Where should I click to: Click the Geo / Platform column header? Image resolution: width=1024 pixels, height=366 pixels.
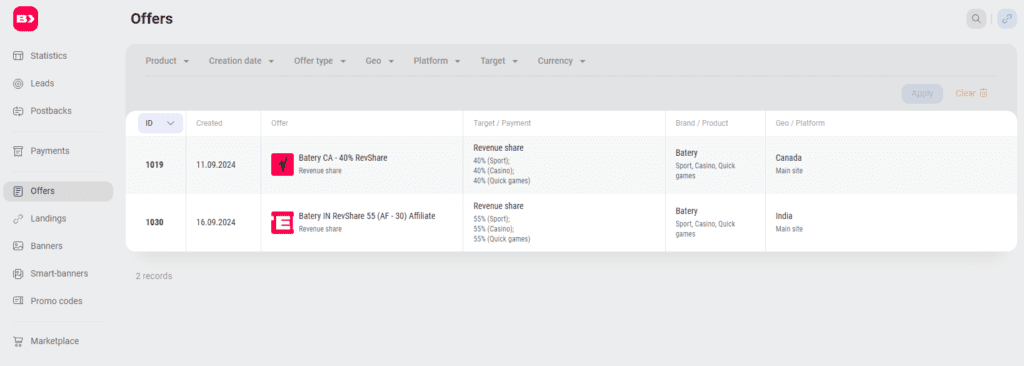point(800,123)
